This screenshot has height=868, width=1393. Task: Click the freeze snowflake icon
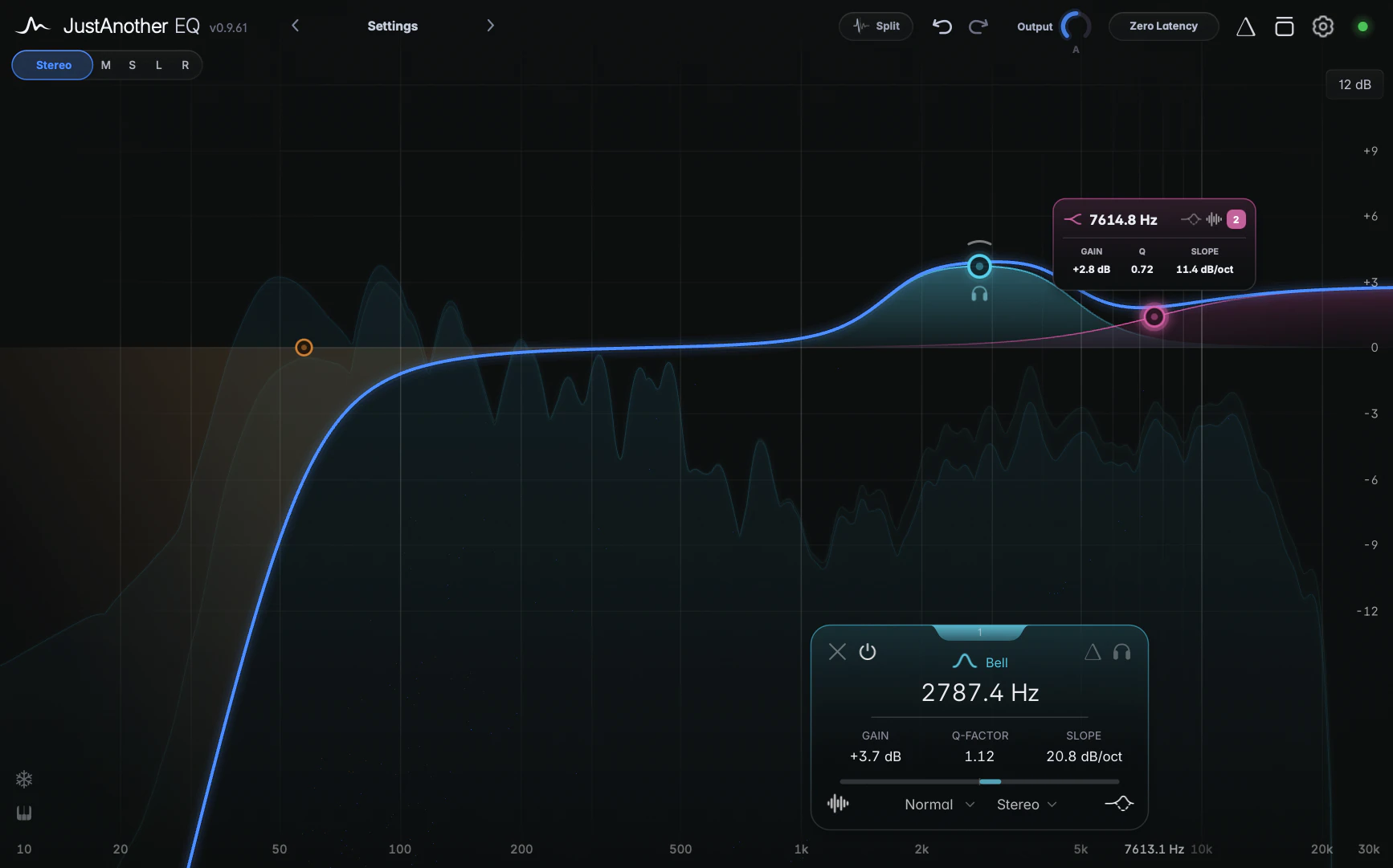pos(24,779)
